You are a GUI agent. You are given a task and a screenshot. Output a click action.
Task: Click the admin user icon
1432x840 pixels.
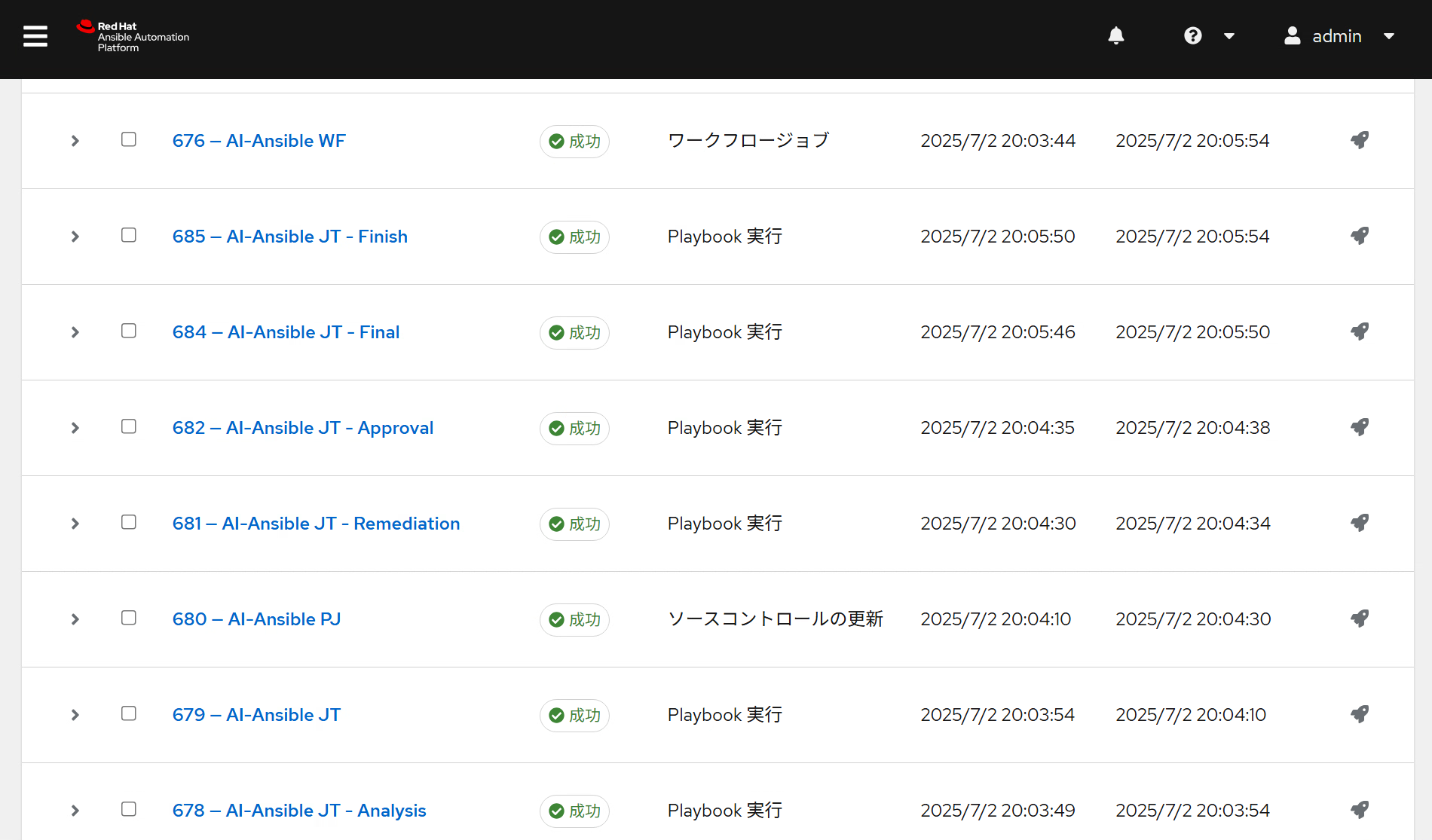[x=1292, y=35]
